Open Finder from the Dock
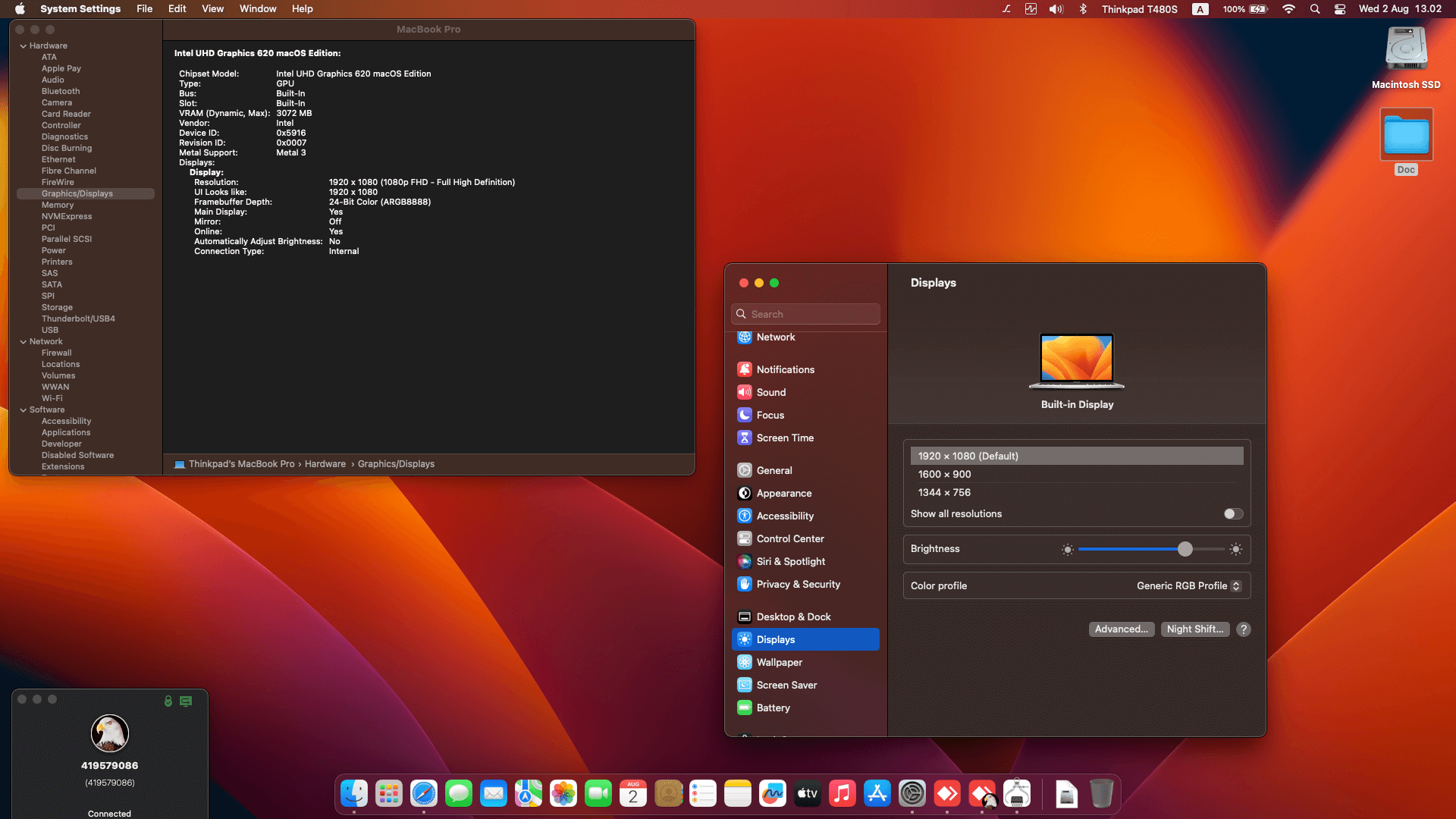 (x=354, y=793)
